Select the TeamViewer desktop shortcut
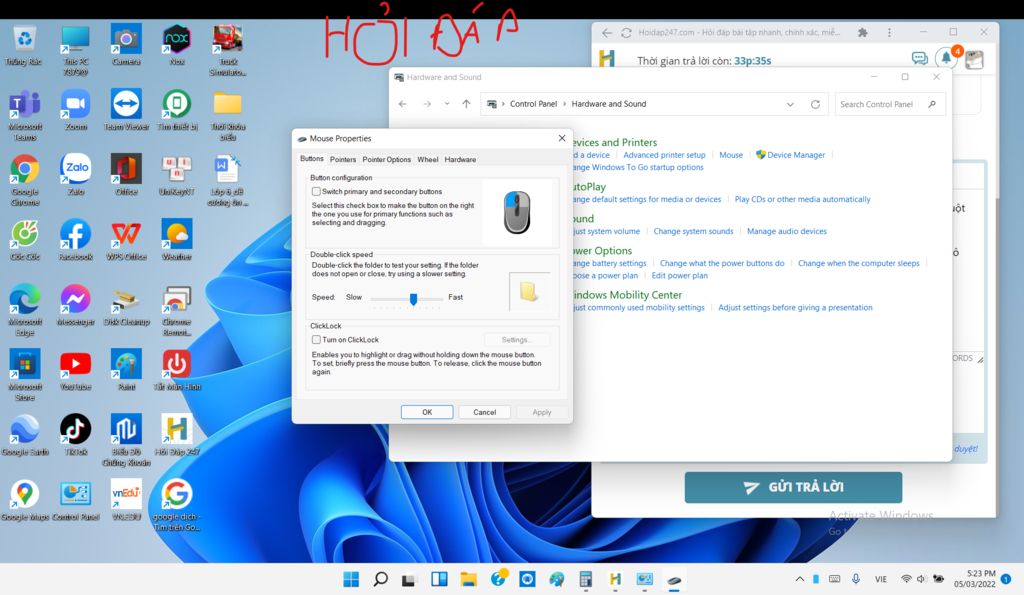1024x595 pixels. click(126, 111)
